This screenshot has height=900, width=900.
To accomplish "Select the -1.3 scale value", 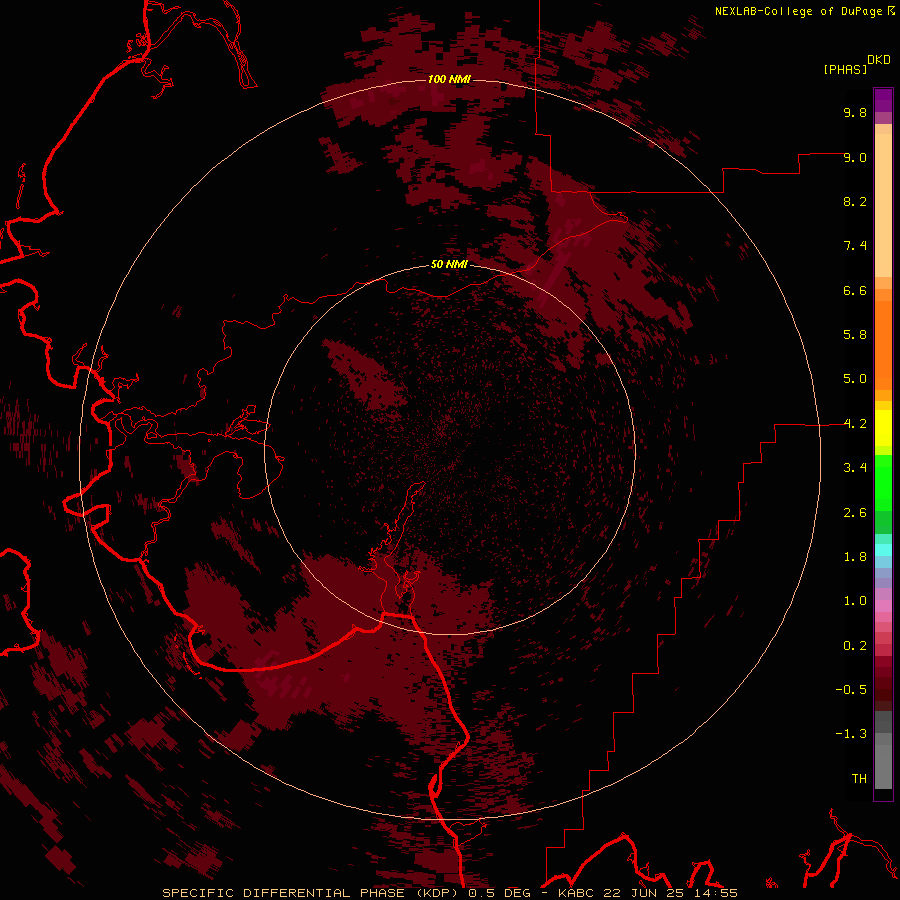I will [x=851, y=734].
